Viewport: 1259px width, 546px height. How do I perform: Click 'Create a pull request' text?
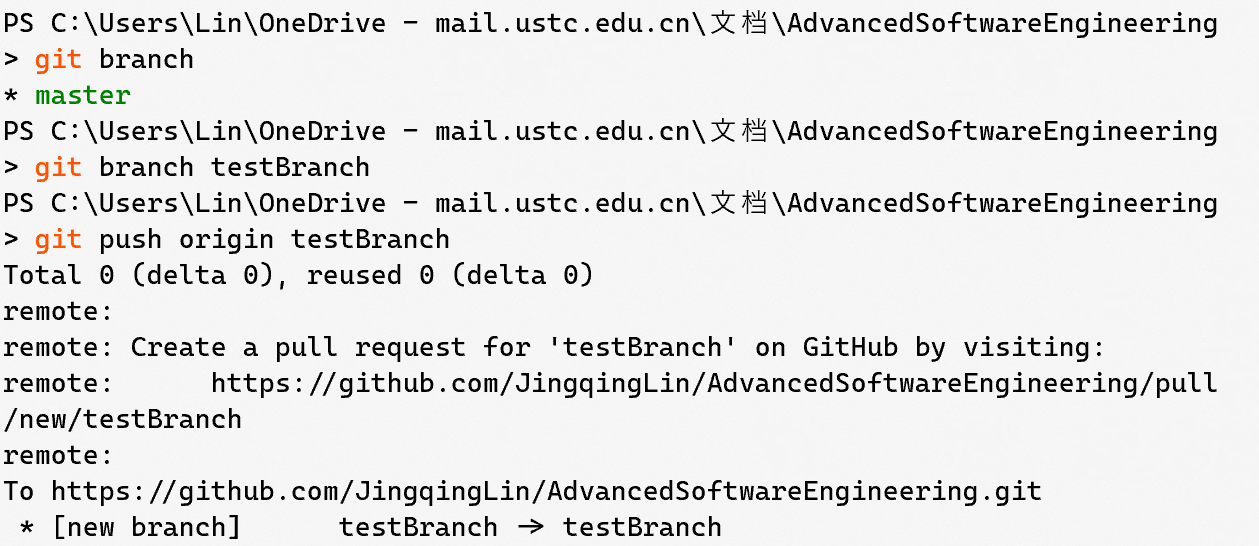pyautogui.click(x=298, y=347)
